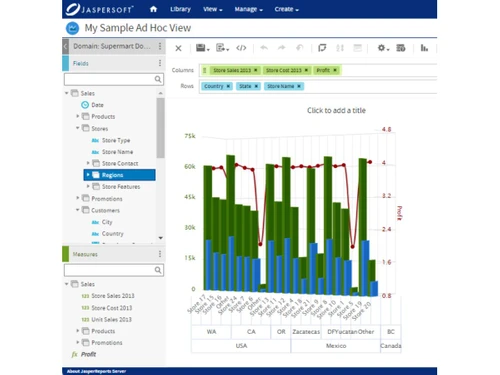500x375 pixels.
Task: Select the Store Cost 2013 measure
Action: (112, 308)
